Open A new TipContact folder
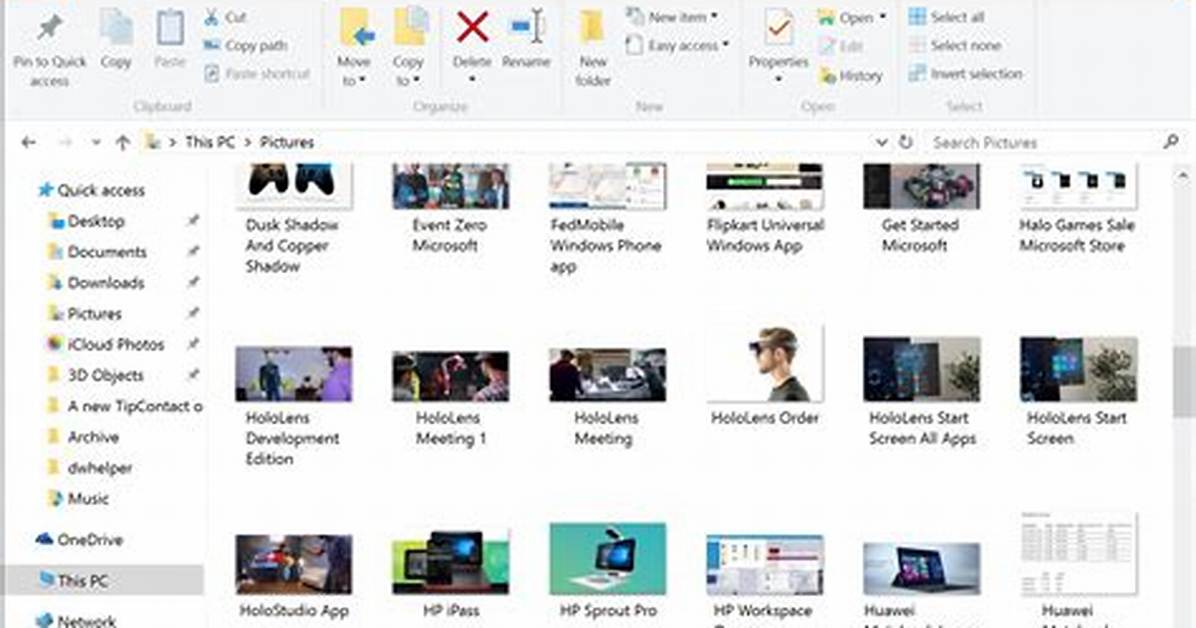 click(125, 406)
